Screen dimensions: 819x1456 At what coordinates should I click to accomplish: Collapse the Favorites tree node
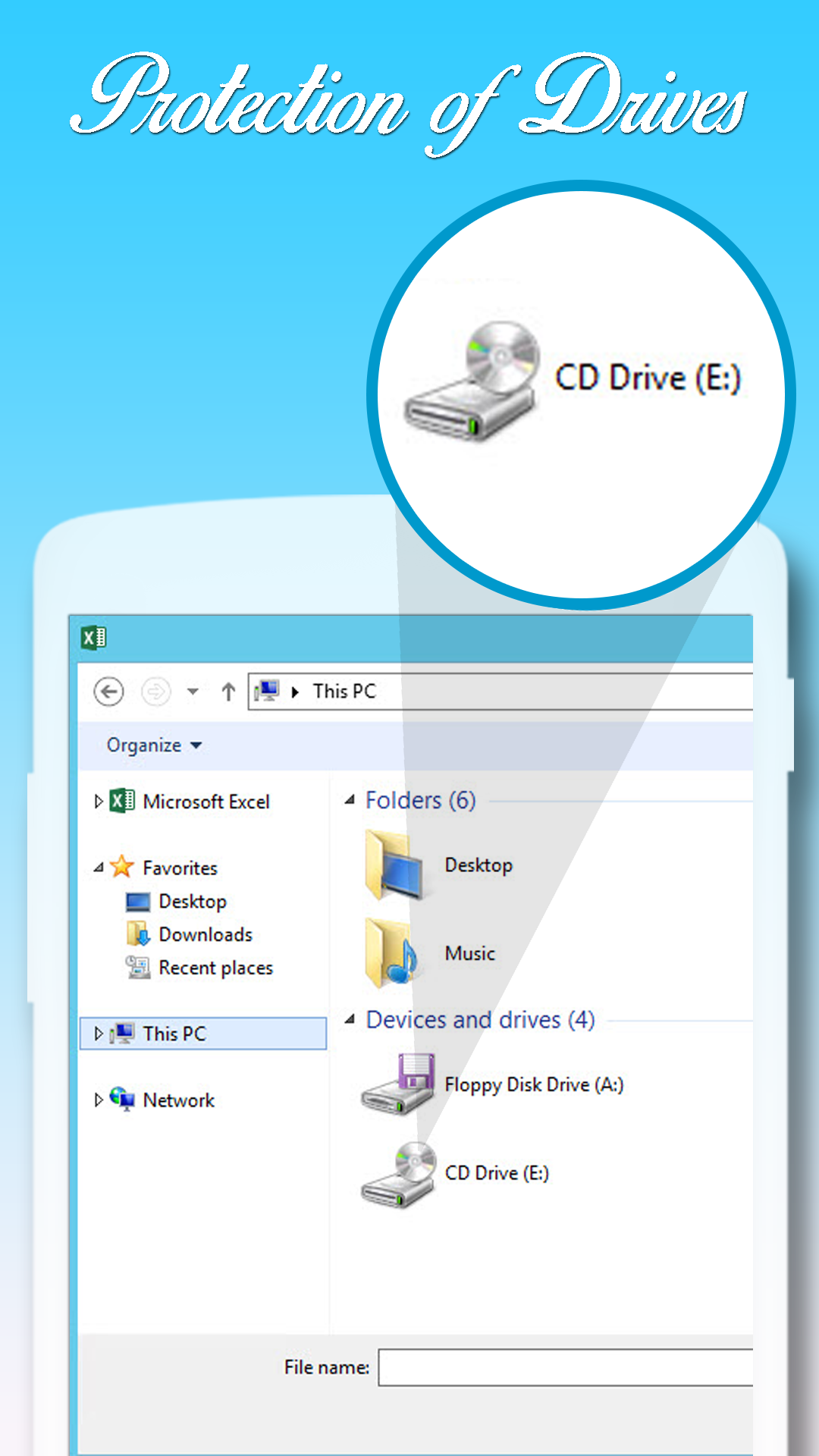pyautogui.click(x=98, y=867)
